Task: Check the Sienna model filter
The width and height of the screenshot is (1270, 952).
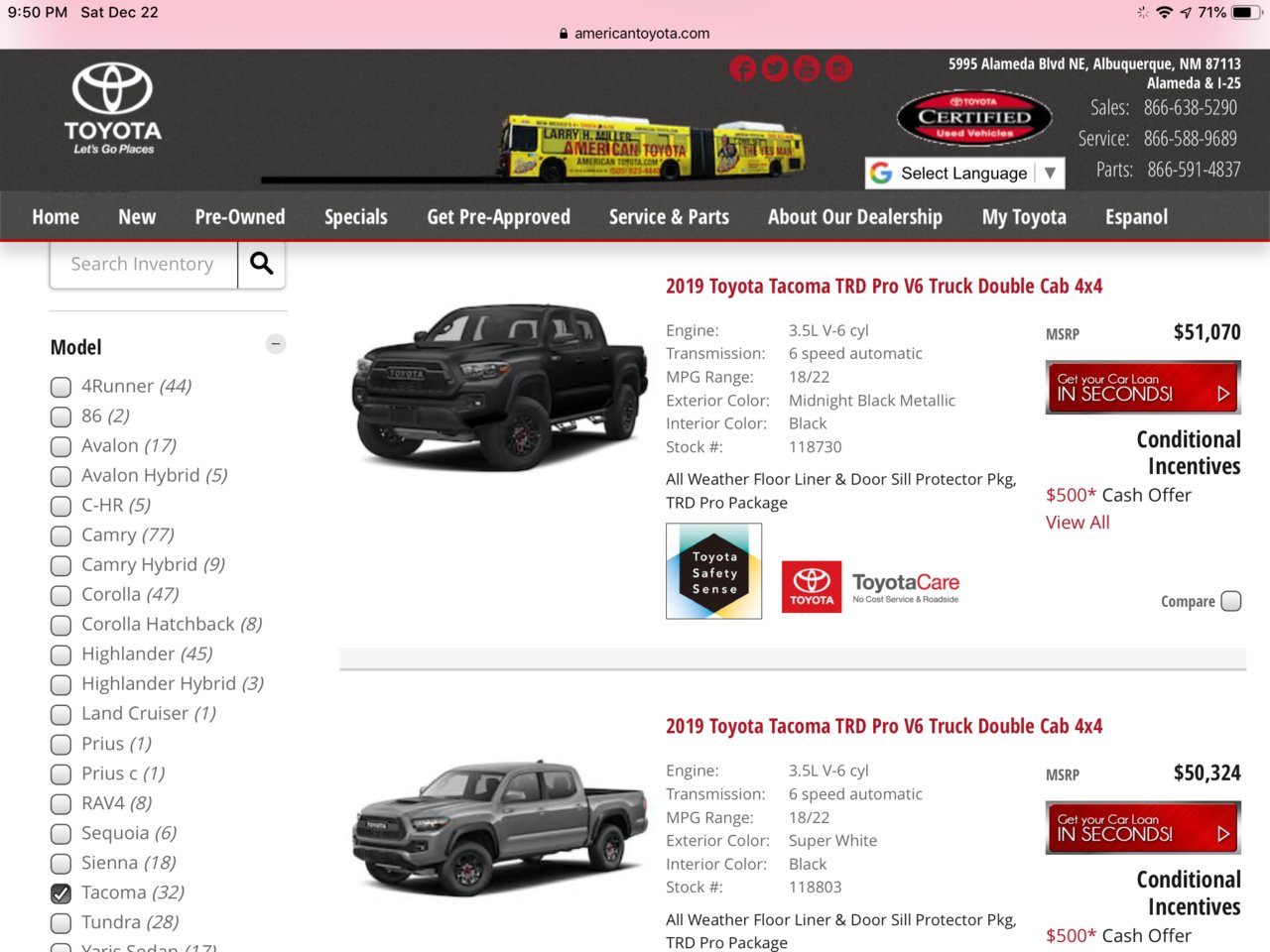Action: tap(62, 864)
